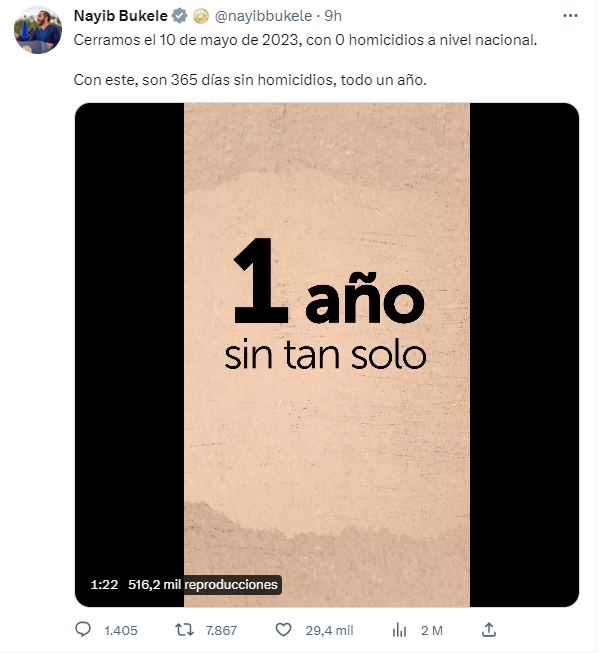Click the 7.867 retweets count
601x653 pixels.
tap(221, 631)
